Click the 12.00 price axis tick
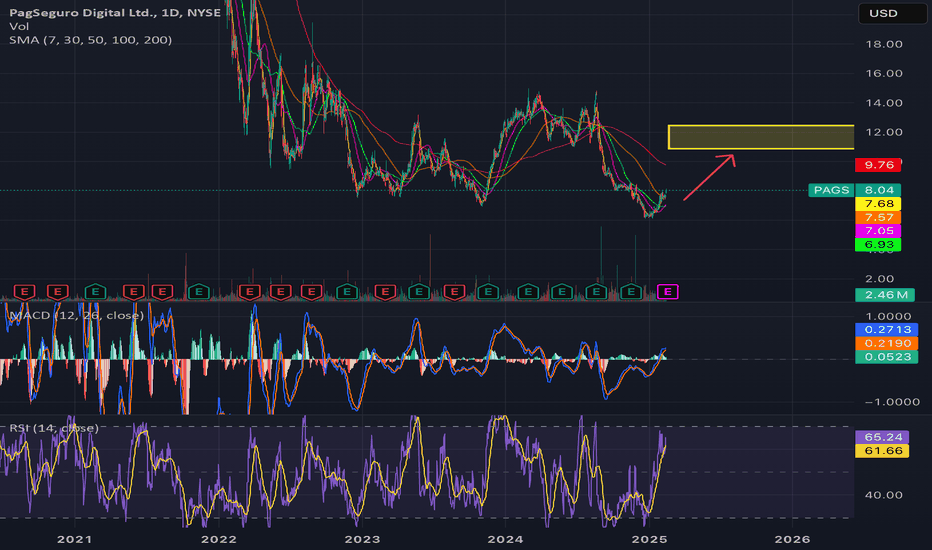The image size is (932, 550). point(884,132)
